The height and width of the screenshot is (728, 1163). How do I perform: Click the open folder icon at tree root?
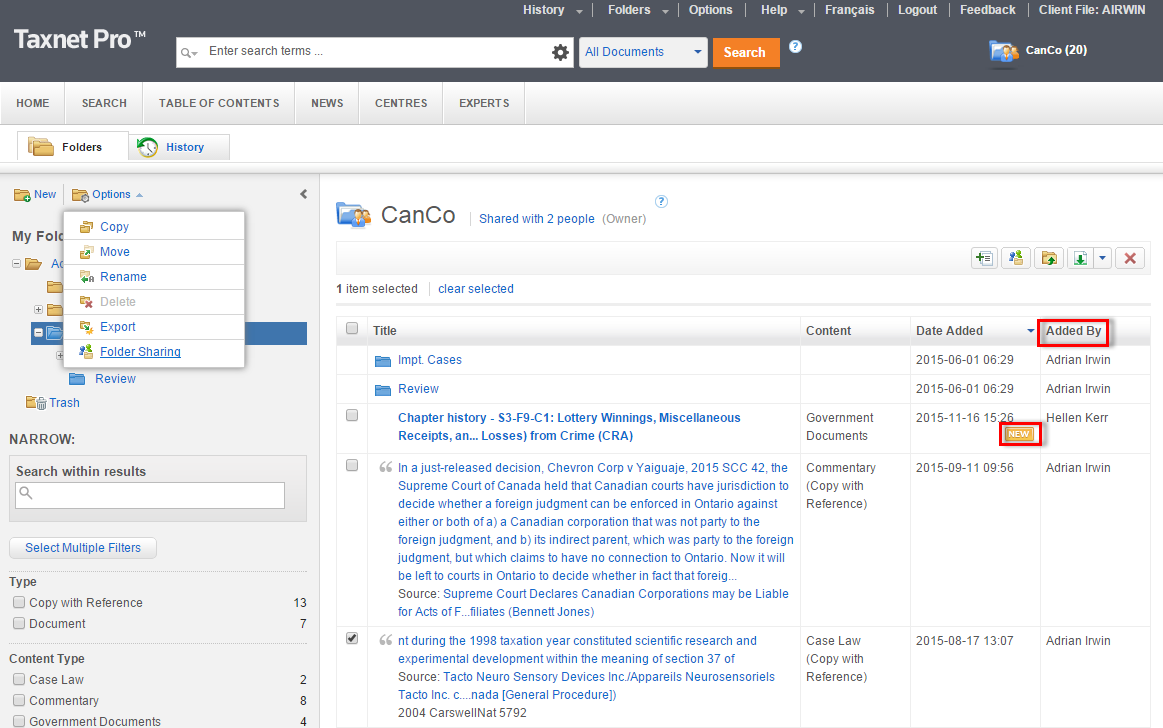pyautogui.click(x=33, y=264)
